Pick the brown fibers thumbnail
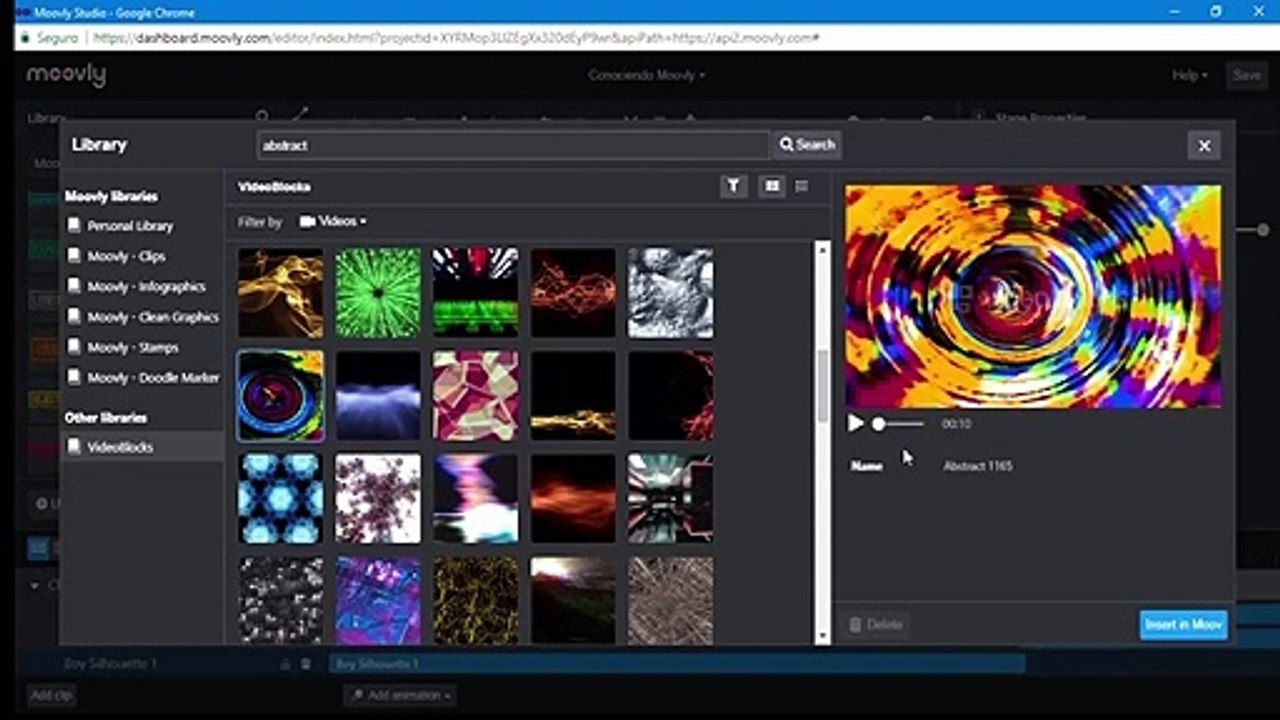 671,601
